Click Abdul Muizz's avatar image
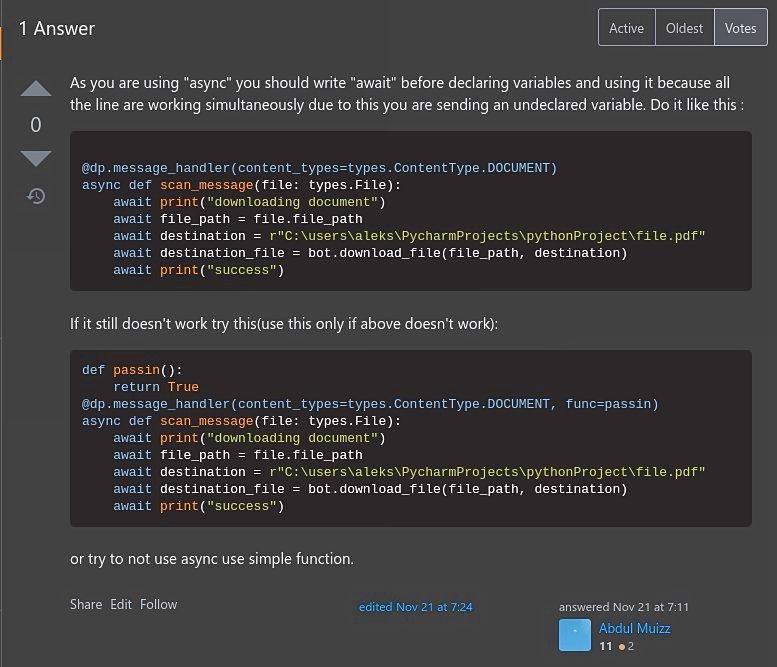The height and width of the screenshot is (667, 777). click(x=575, y=636)
